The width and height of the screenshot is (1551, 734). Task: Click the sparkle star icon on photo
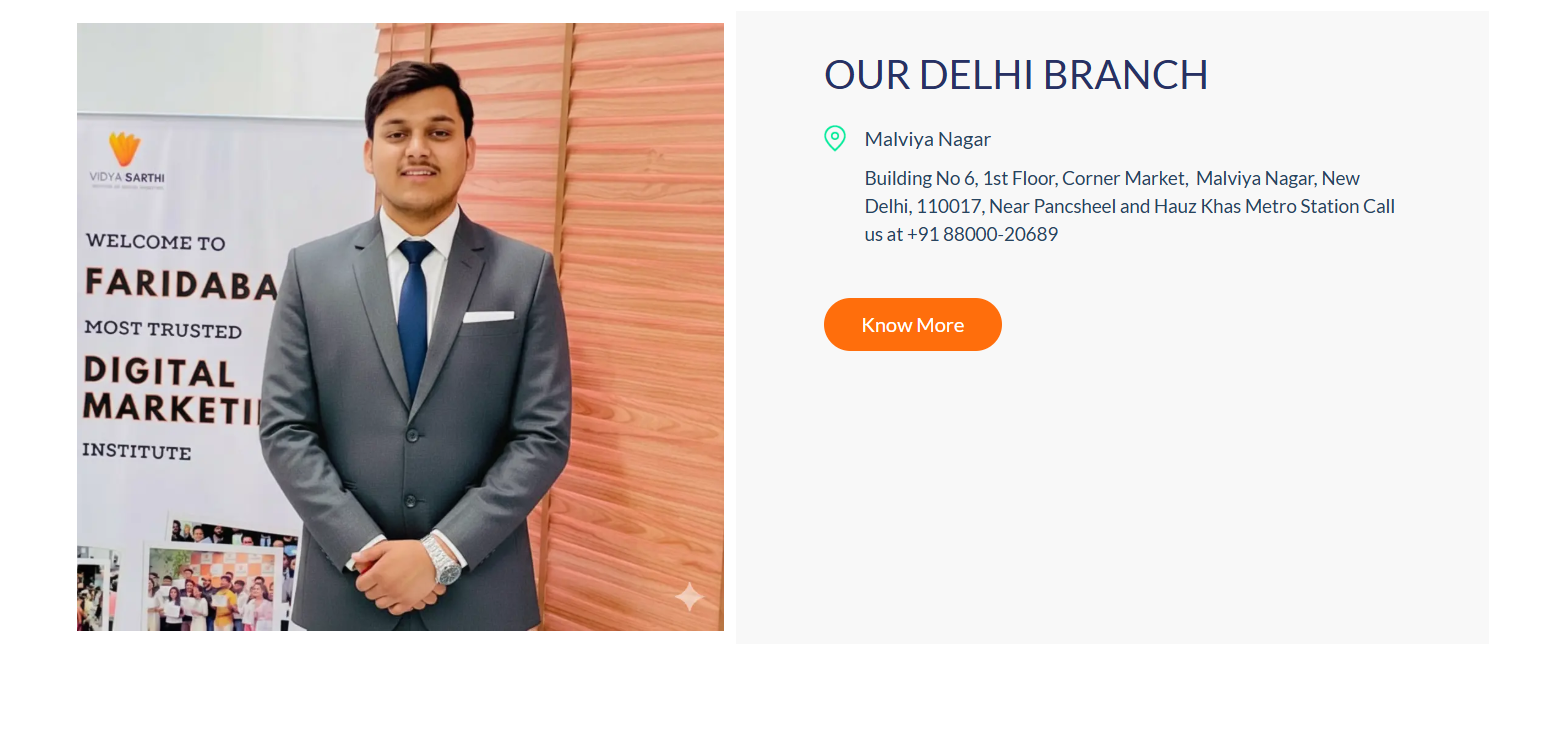[689, 597]
